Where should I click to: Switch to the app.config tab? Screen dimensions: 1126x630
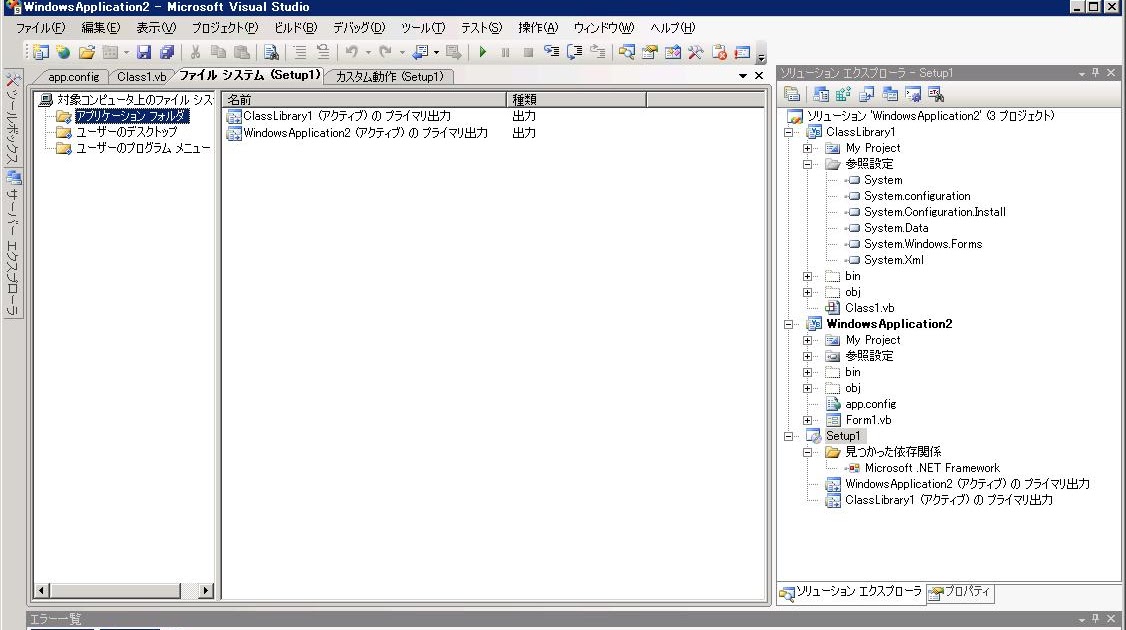click(73, 77)
